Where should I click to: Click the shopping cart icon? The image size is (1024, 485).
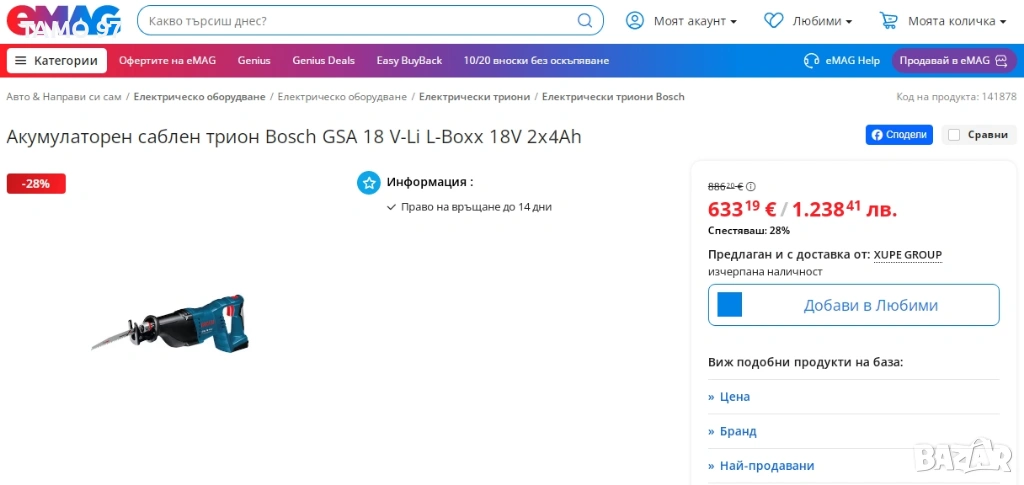(x=888, y=20)
